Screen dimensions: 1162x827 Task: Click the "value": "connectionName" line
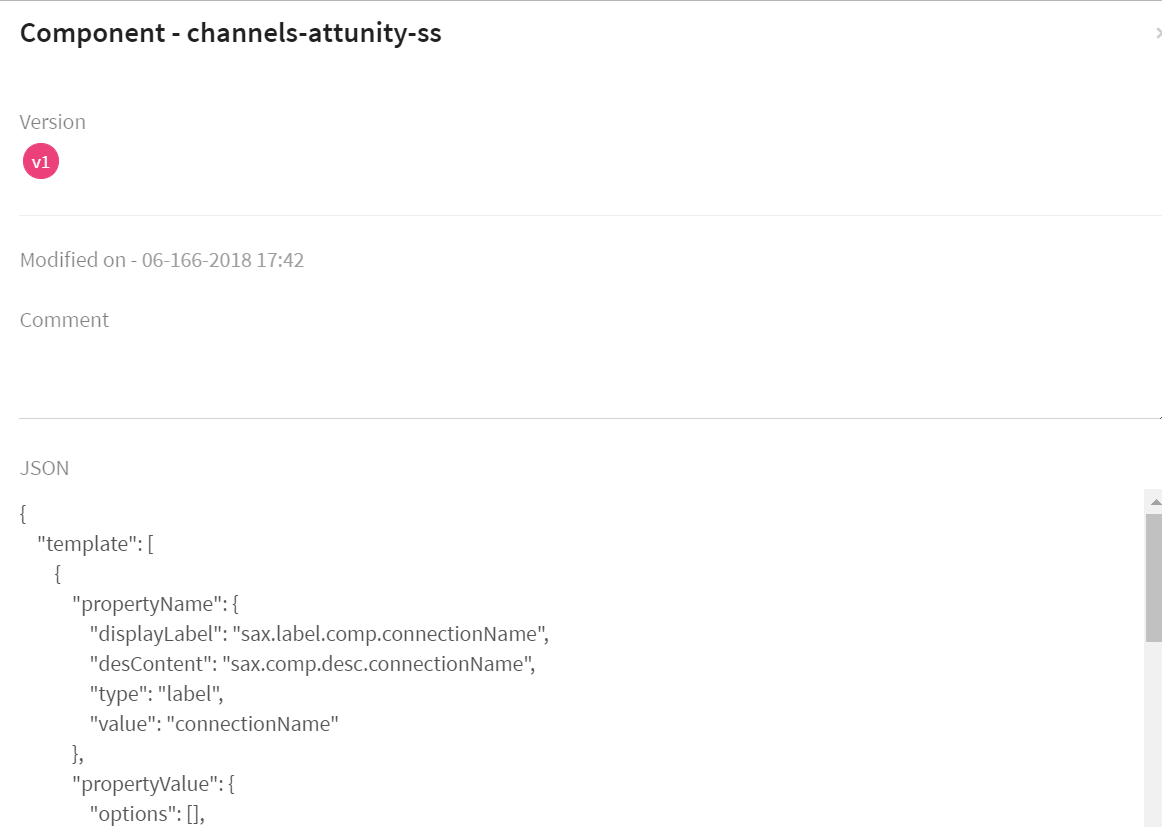(214, 724)
